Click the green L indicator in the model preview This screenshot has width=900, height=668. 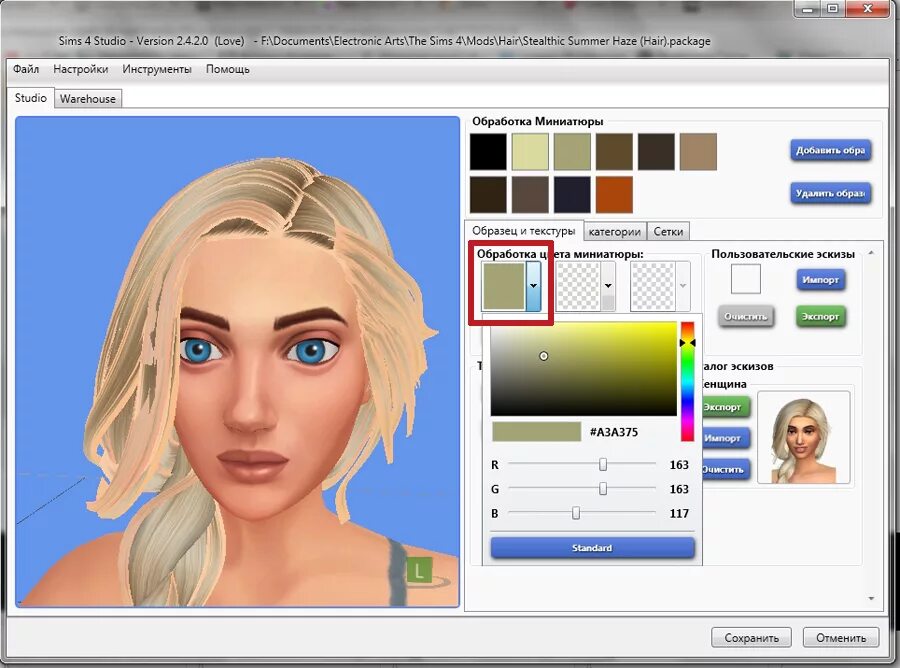pyautogui.click(x=418, y=570)
